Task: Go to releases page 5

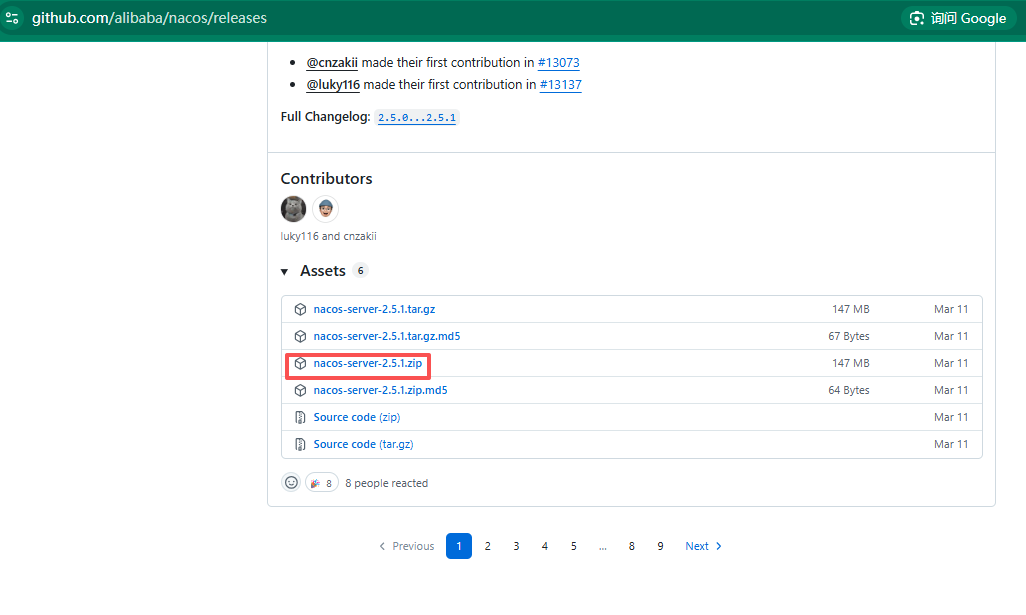Action: [573, 546]
